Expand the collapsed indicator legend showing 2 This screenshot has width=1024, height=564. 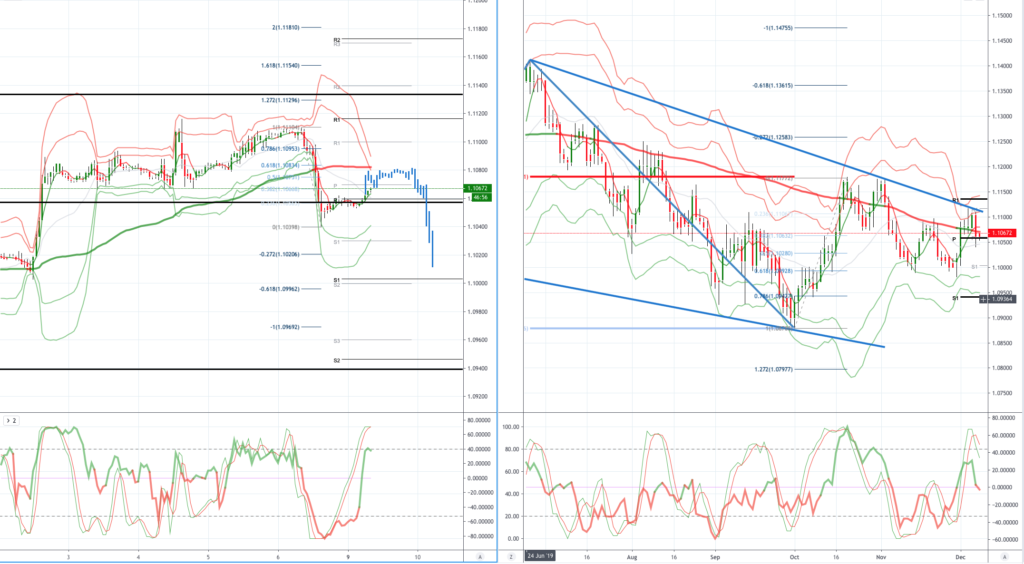pyautogui.click(x=10, y=422)
